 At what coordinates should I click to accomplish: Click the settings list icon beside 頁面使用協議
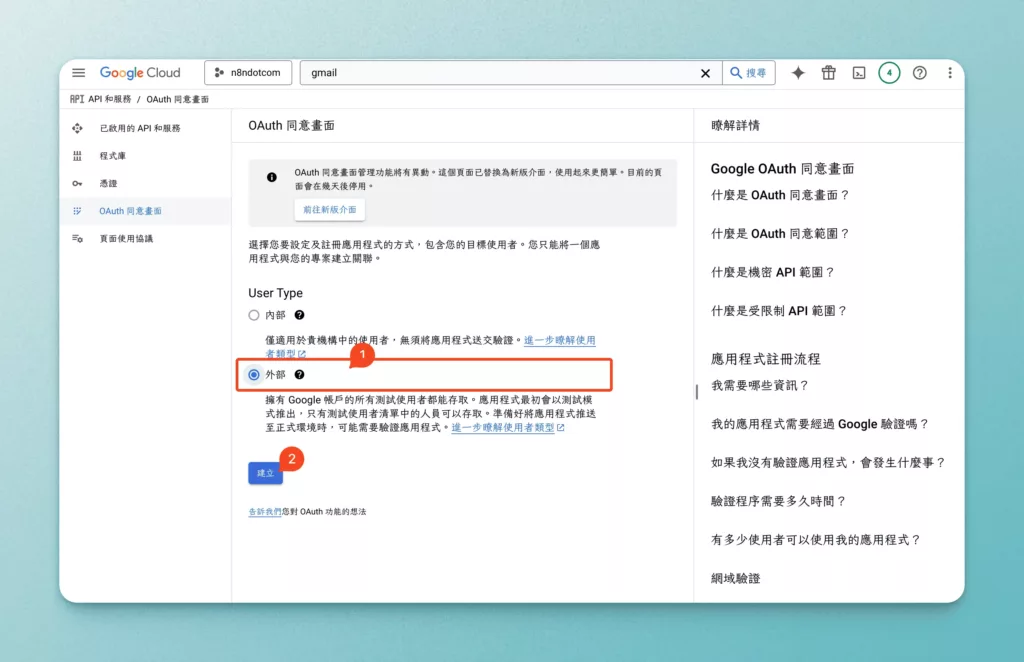click(x=77, y=239)
